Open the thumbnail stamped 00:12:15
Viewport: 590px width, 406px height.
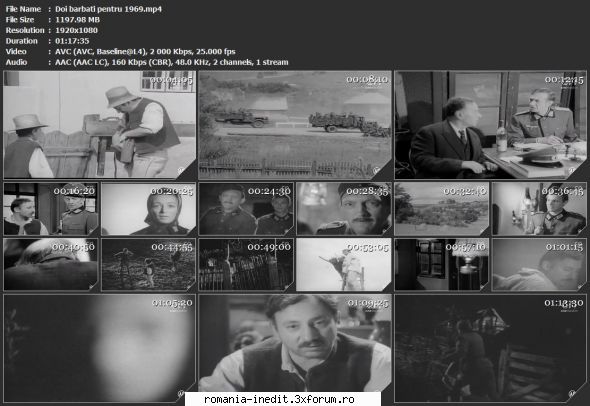click(x=490, y=125)
